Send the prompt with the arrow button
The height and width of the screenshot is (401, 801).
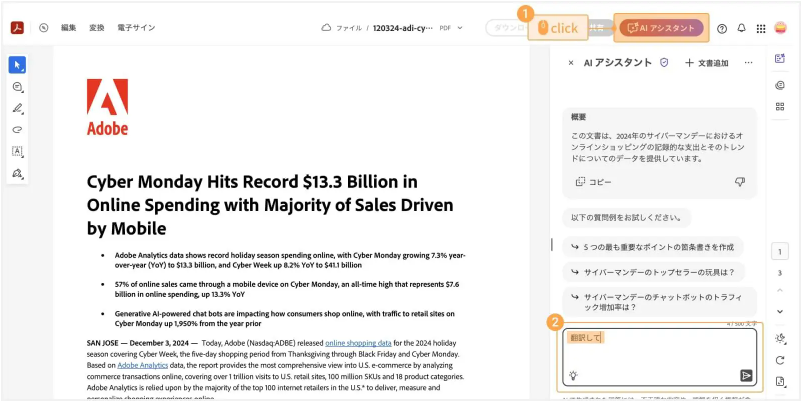pos(746,375)
